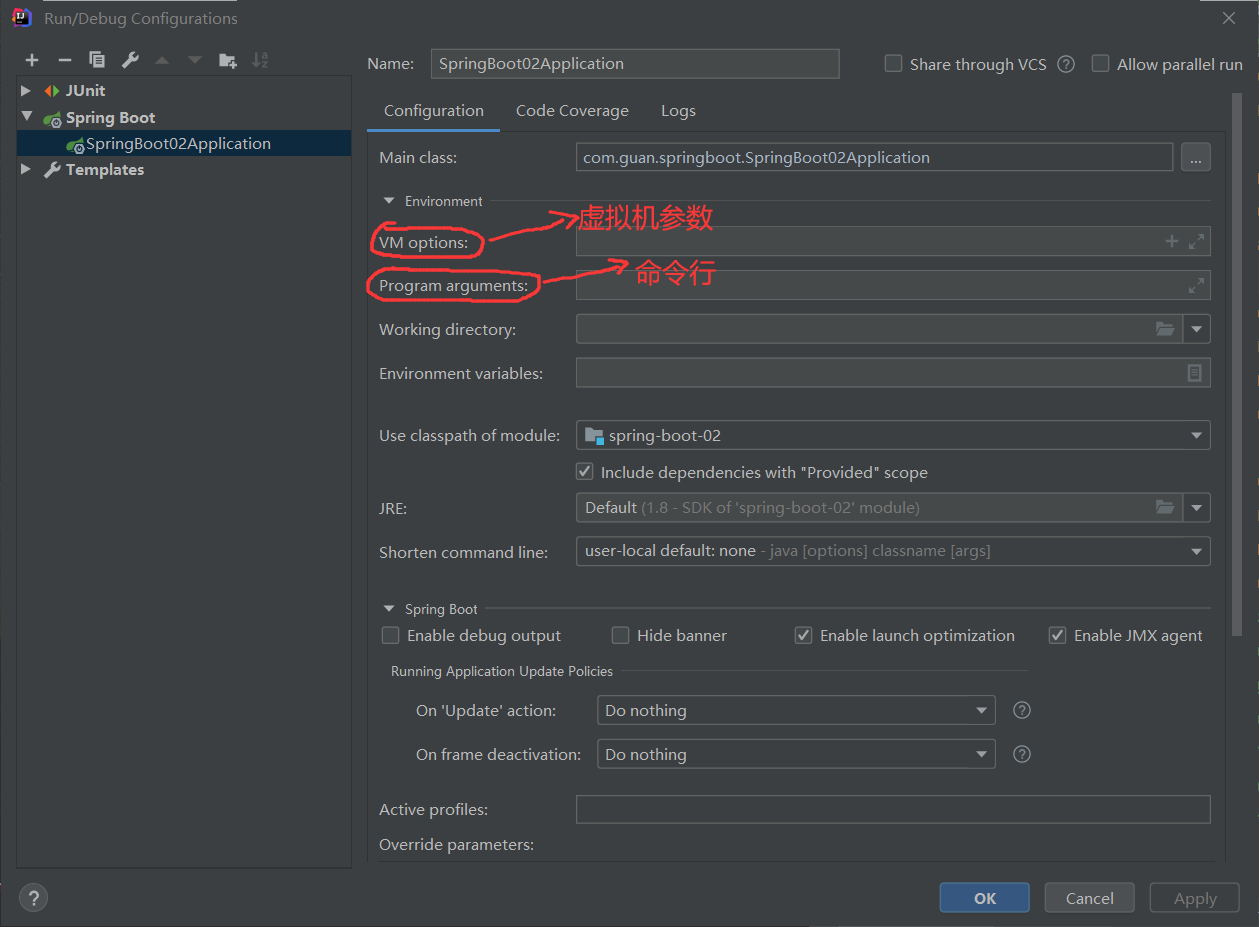Enable debug output checkbox

coord(391,635)
